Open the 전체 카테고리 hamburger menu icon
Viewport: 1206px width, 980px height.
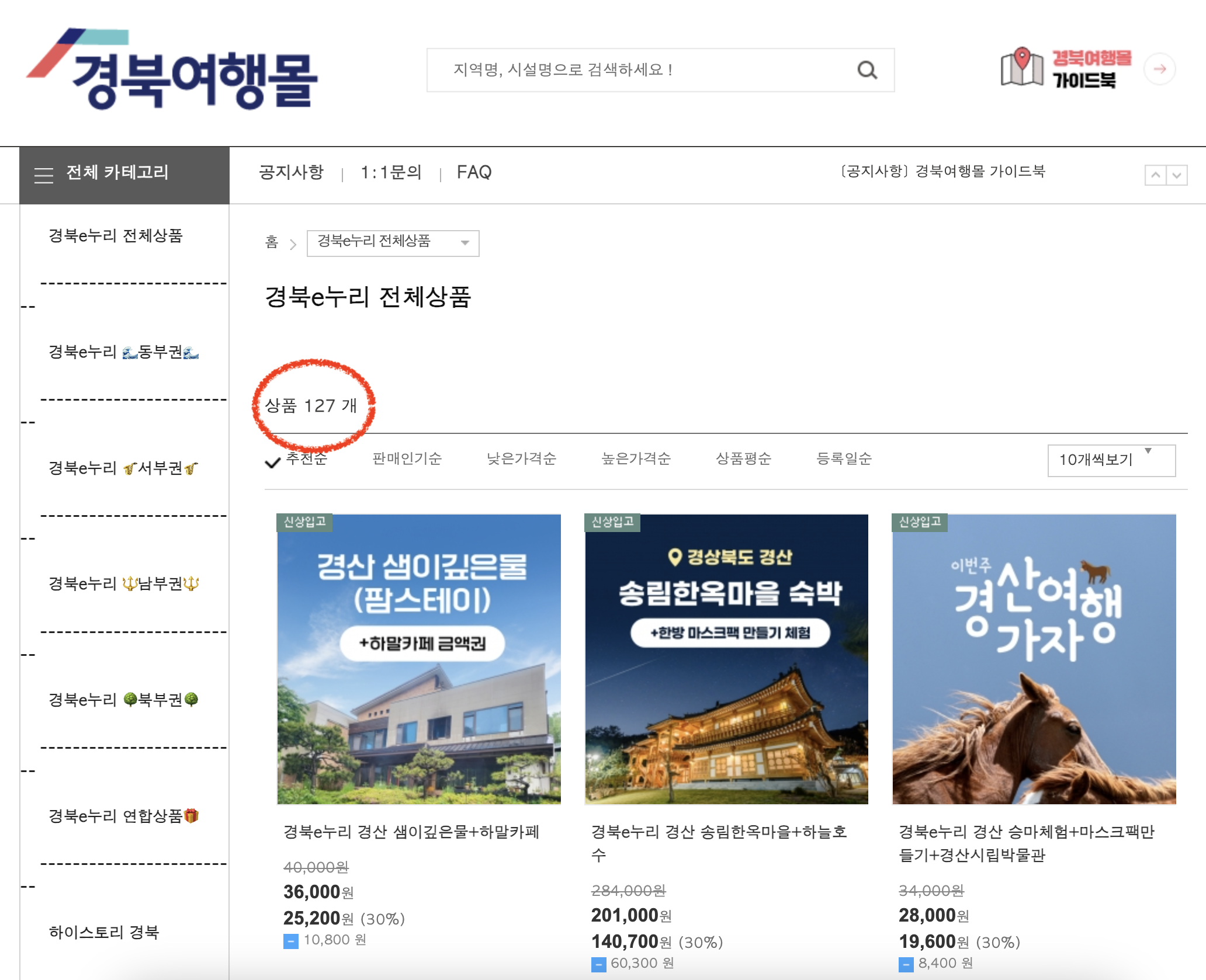click(44, 174)
